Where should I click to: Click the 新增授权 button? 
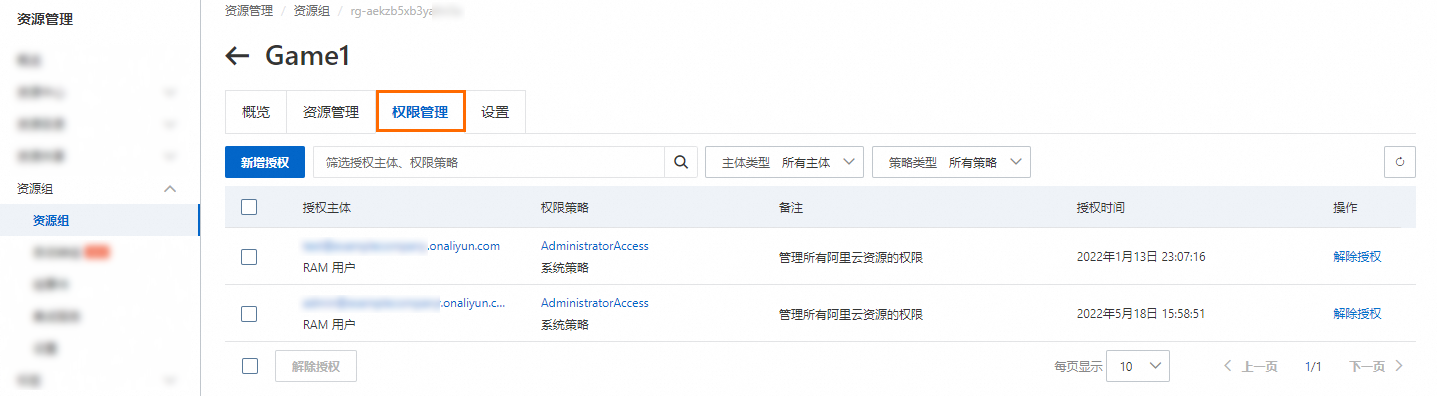(265, 162)
